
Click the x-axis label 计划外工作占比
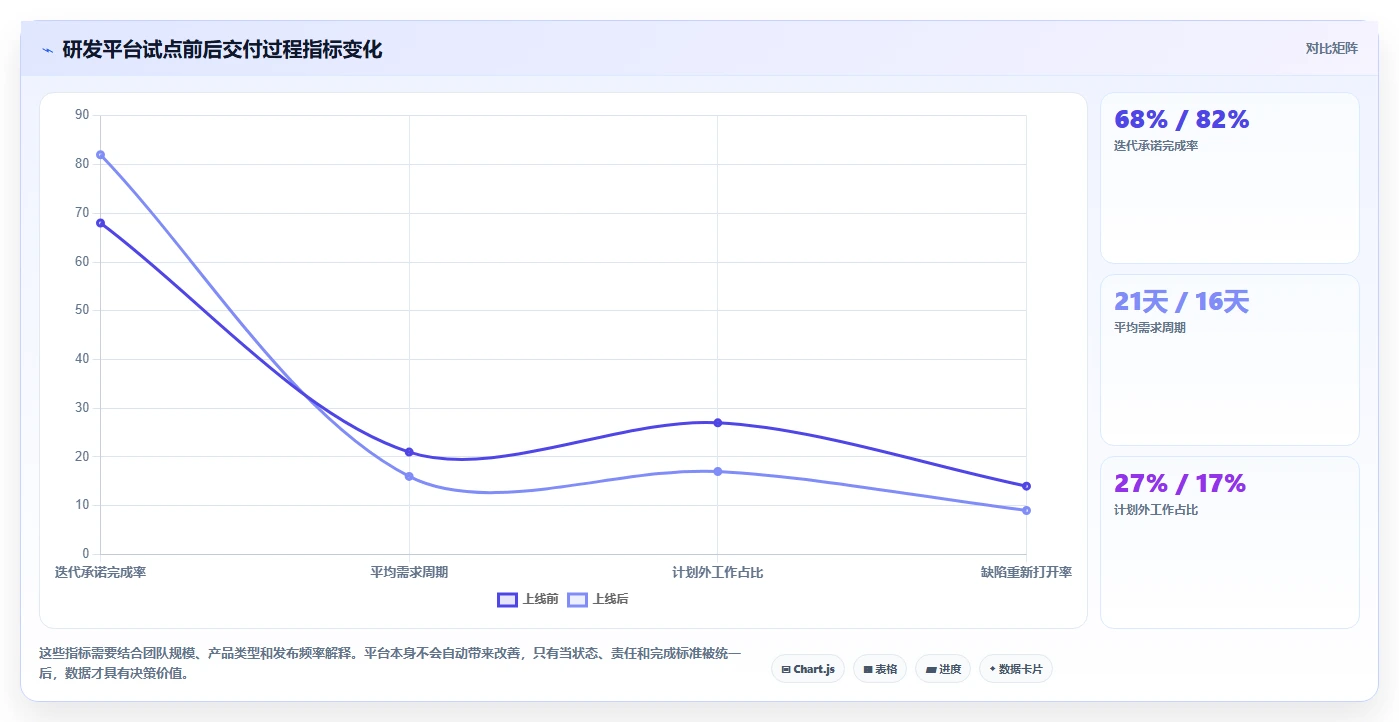[x=718, y=572]
